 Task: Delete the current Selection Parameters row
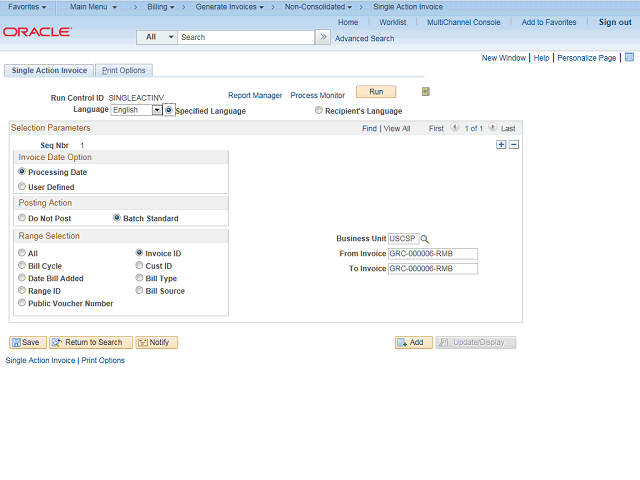point(514,144)
